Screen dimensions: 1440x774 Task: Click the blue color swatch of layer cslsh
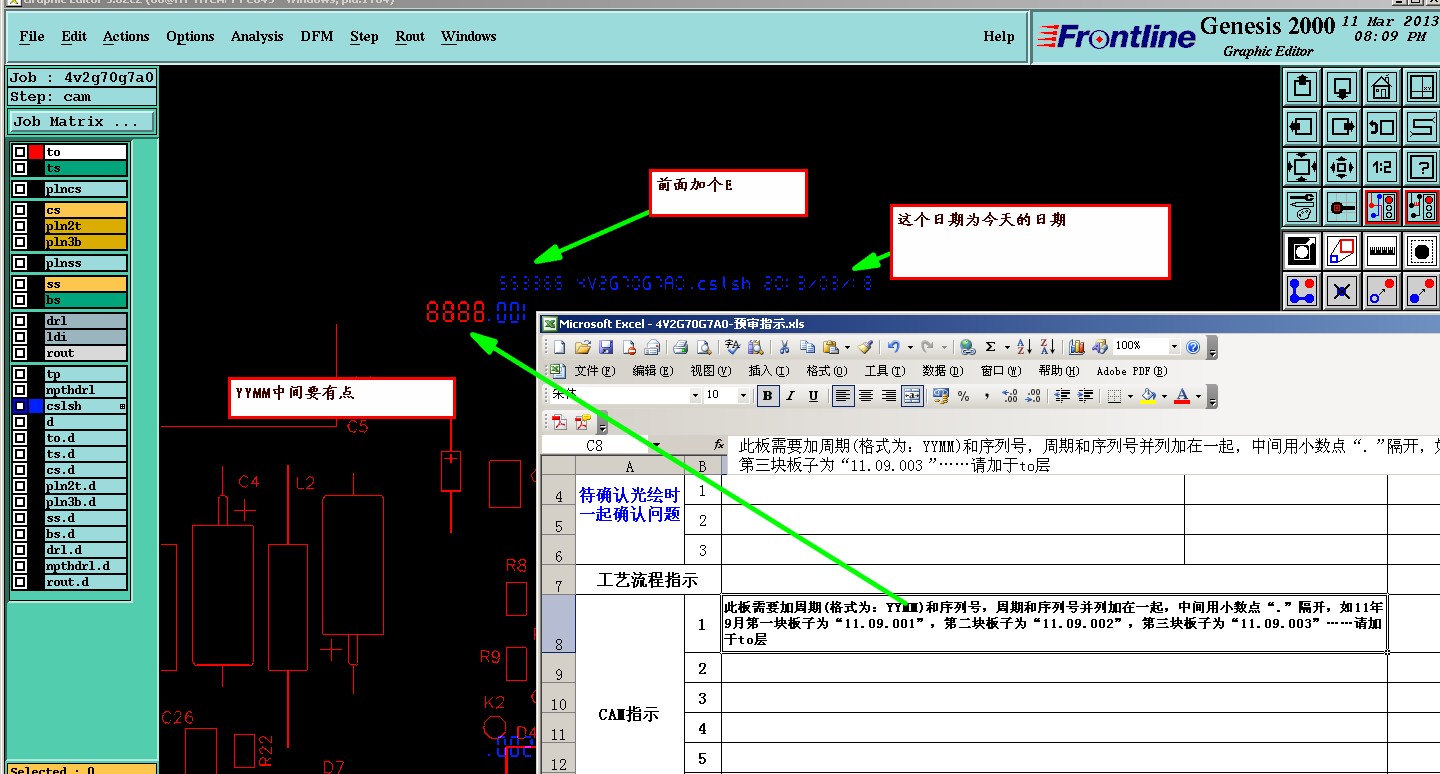pos(36,406)
